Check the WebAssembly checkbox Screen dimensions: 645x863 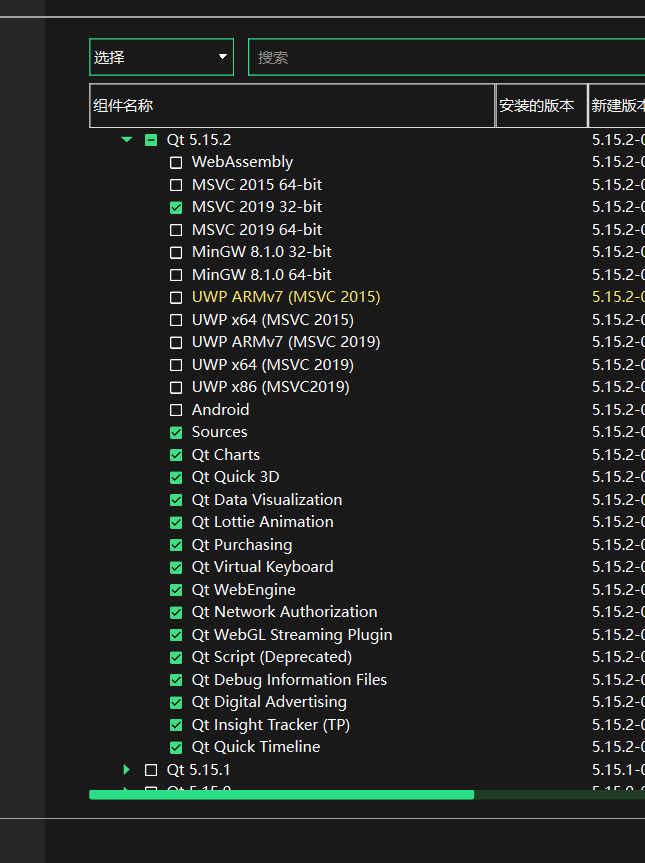pos(176,162)
